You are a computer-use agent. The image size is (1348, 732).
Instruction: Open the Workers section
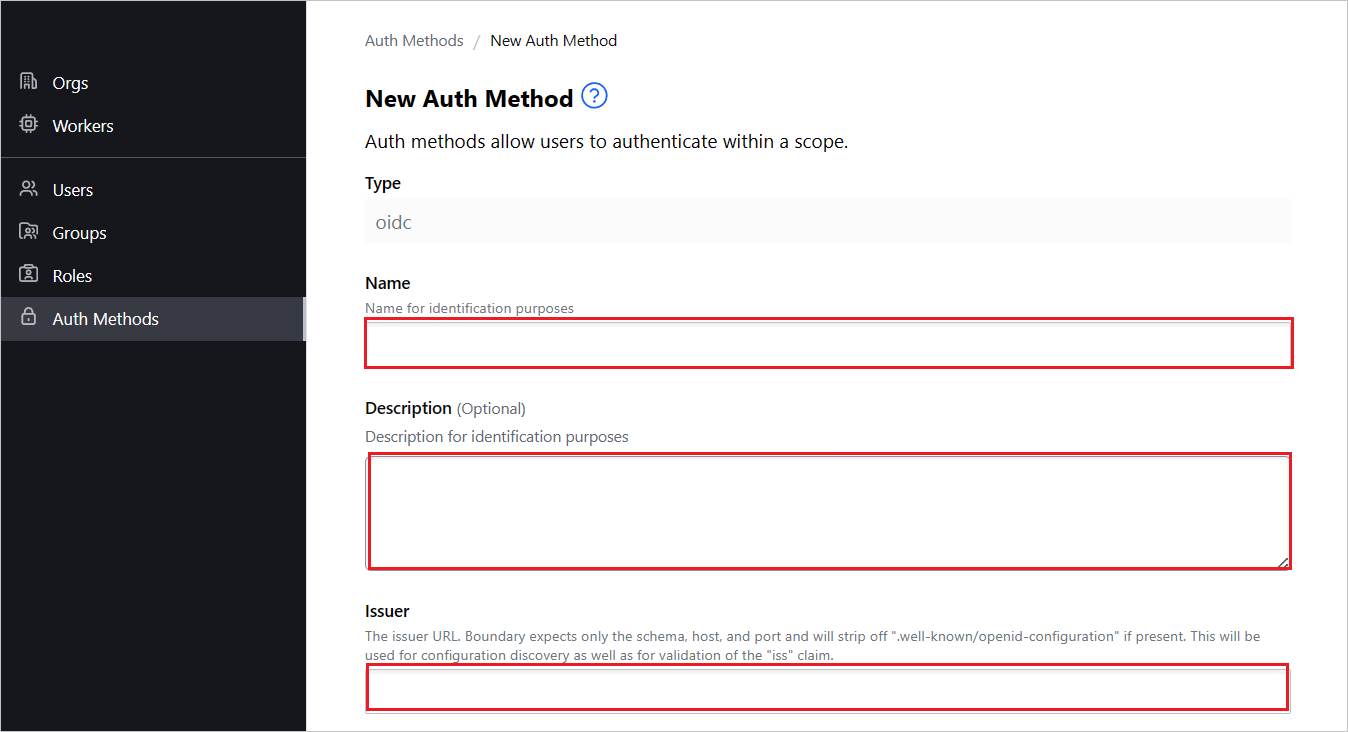(82, 124)
